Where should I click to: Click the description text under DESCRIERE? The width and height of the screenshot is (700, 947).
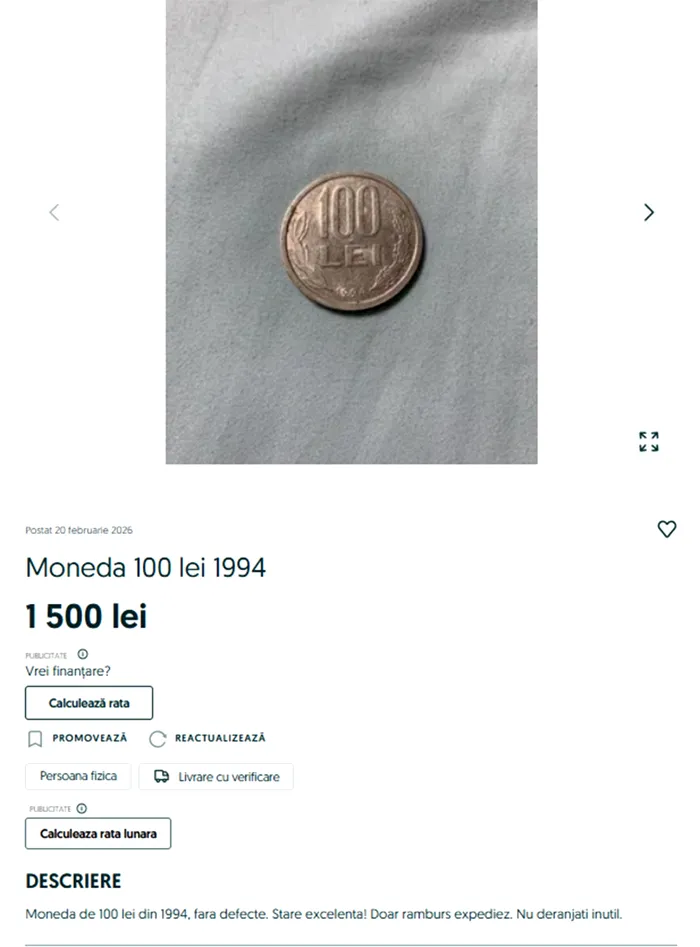pos(324,914)
